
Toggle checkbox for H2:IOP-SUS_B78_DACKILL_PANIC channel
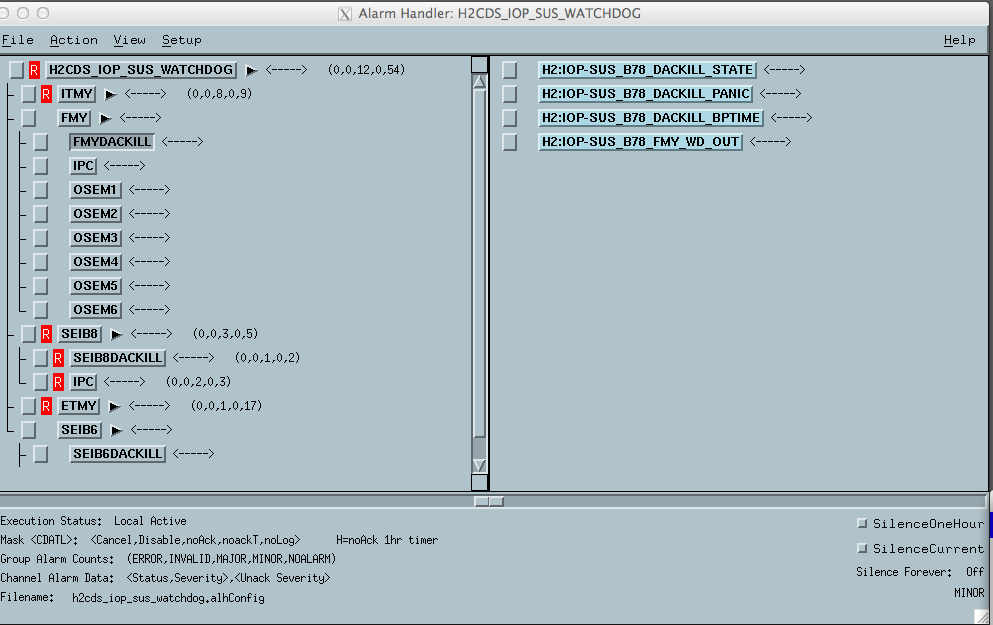click(510, 94)
